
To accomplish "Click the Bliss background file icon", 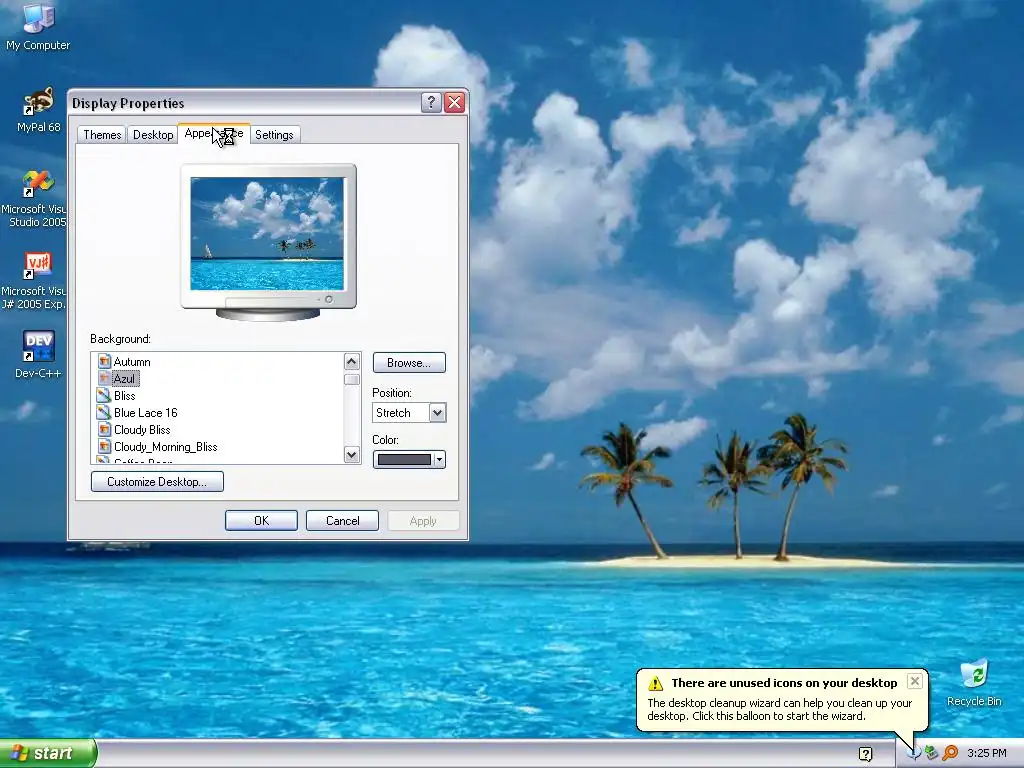I will [x=104, y=395].
